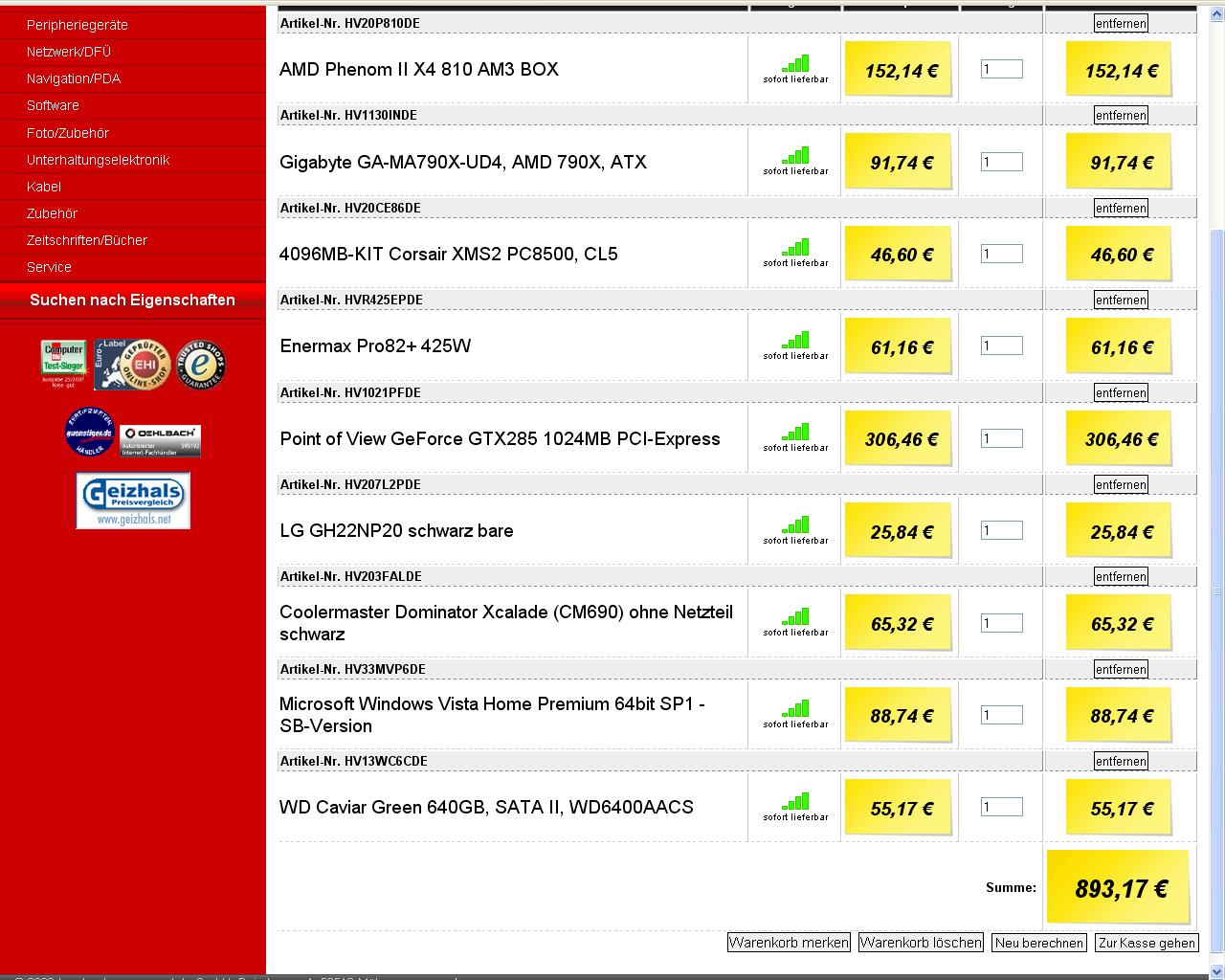Click Neu berechnen button
Screen dimensions: 1225x980
pyautogui.click(x=1038, y=943)
